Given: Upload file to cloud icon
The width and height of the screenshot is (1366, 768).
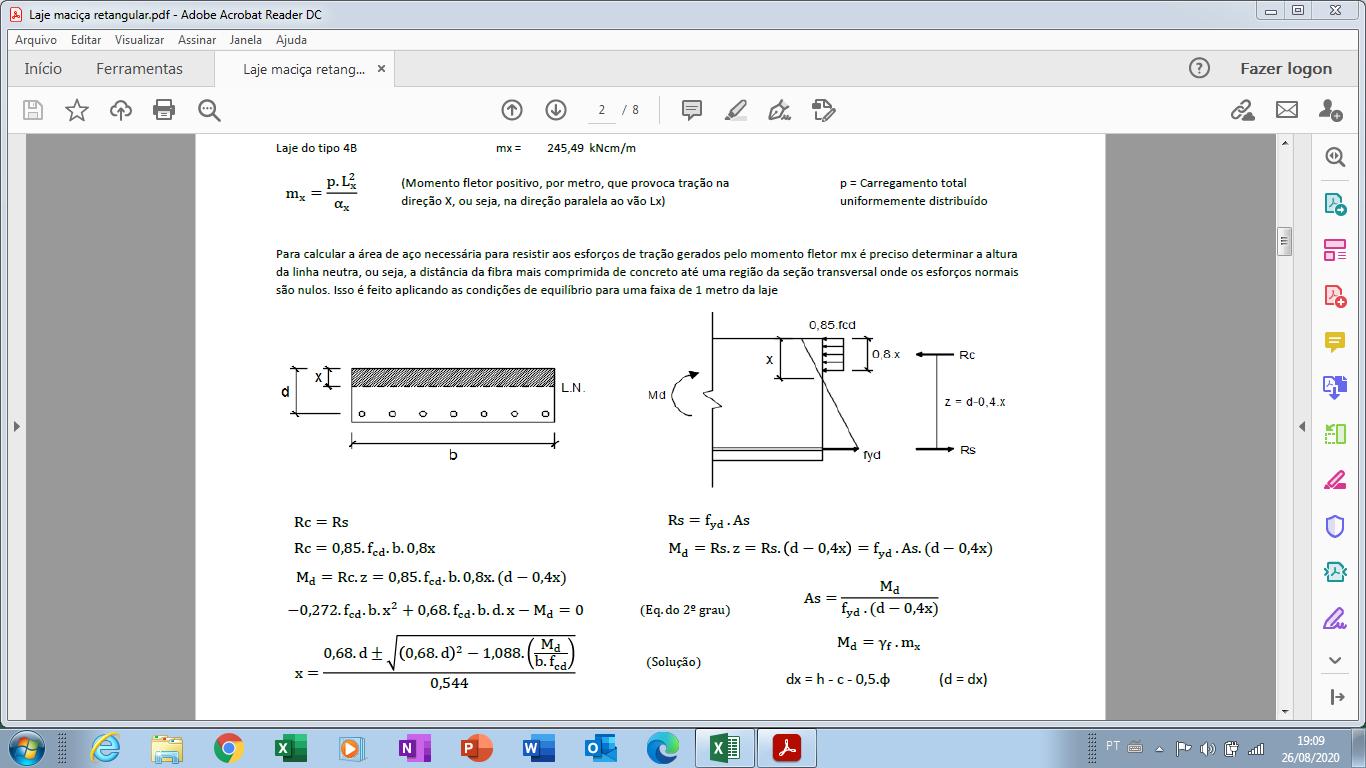Looking at the screenshot, I should coord(121,110).
